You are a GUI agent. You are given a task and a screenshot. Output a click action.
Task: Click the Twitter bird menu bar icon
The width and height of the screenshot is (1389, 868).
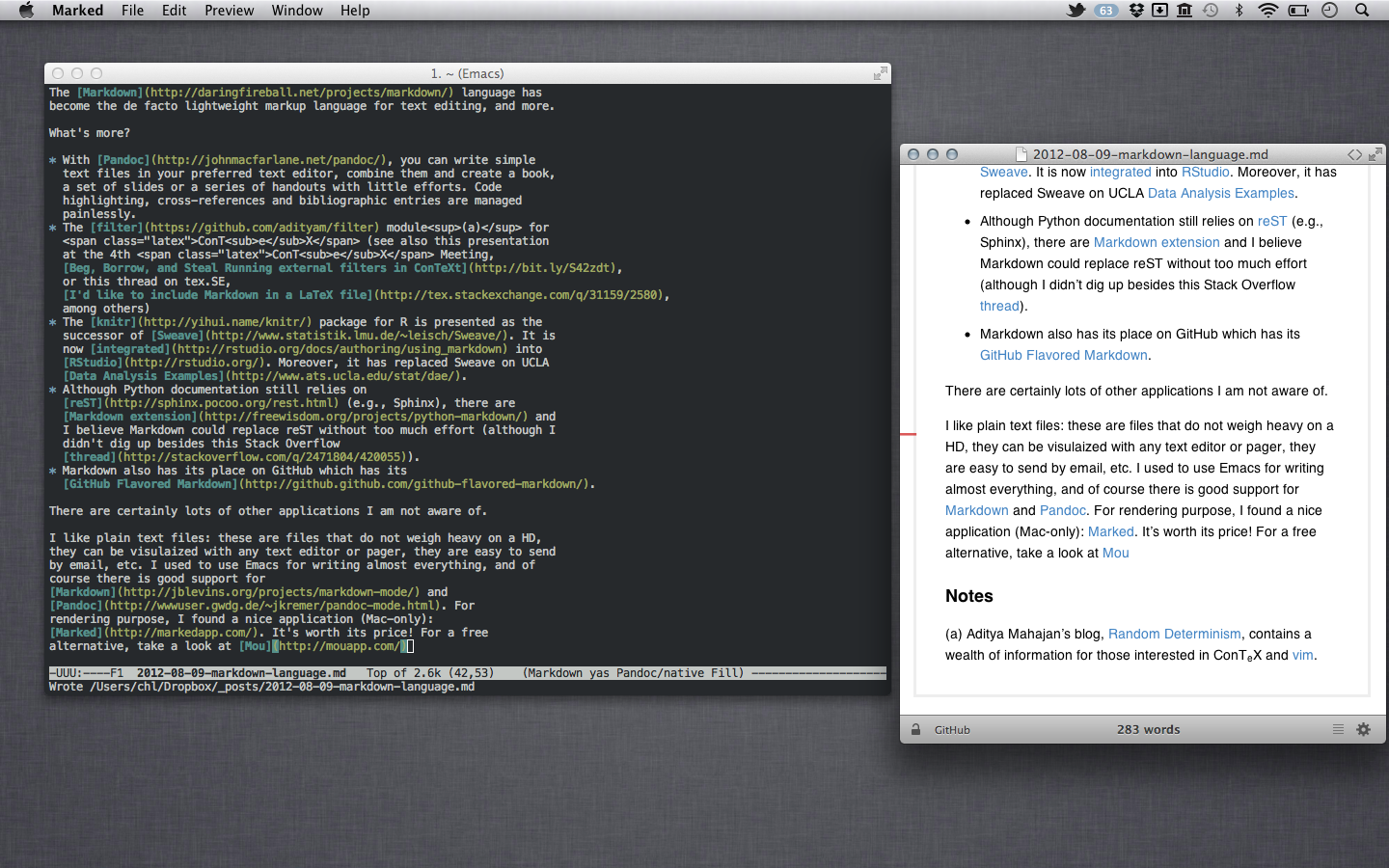click(1076, 11)
